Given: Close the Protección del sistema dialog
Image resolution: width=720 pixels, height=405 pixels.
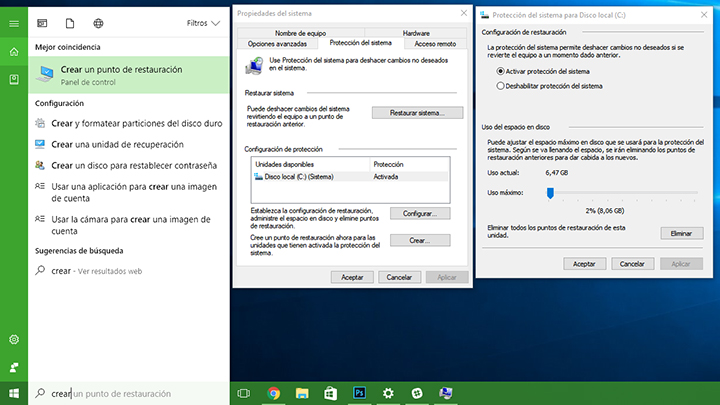Looking at the screenshot, I should pos(704,15).
